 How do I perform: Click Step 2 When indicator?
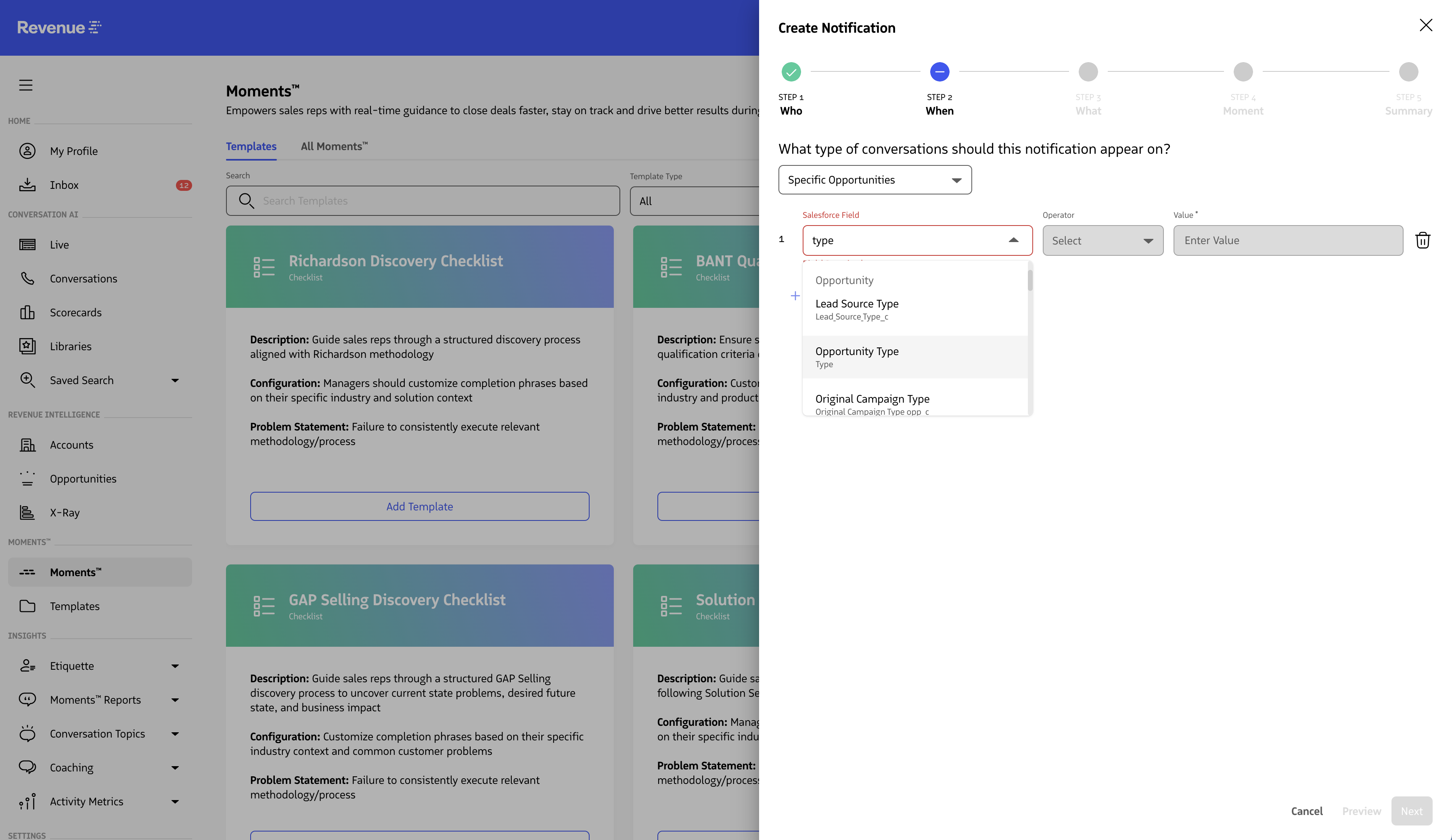click(x=939, y=72)
